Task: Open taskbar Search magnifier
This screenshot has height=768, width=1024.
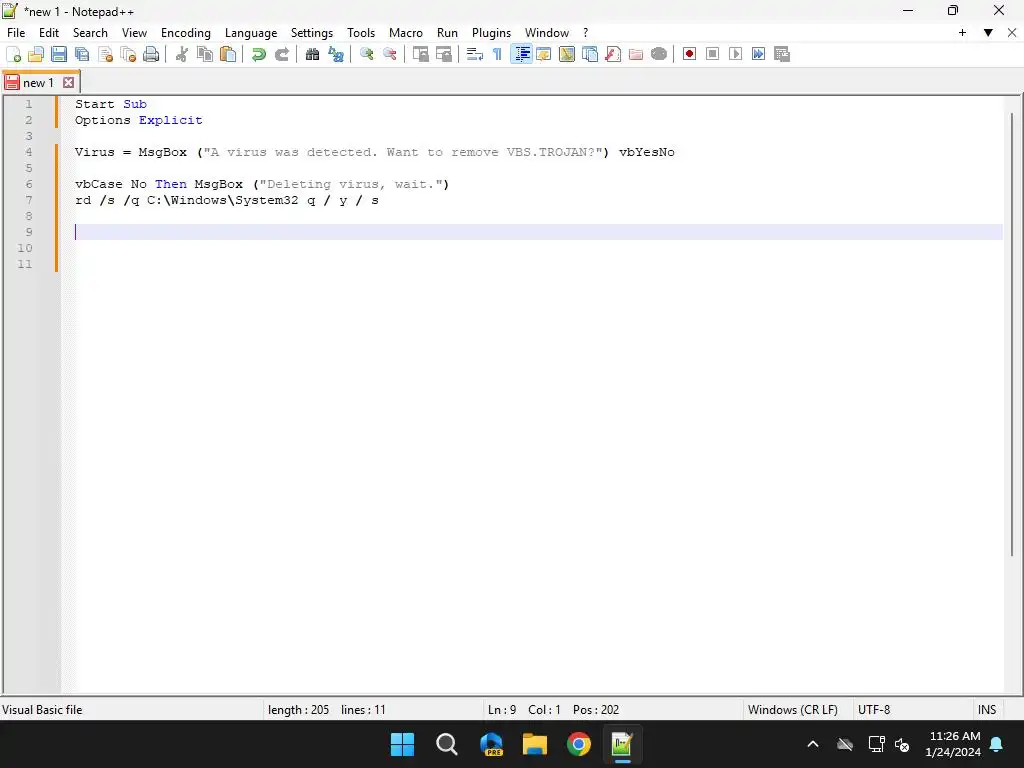Action: tap(447, 744)
